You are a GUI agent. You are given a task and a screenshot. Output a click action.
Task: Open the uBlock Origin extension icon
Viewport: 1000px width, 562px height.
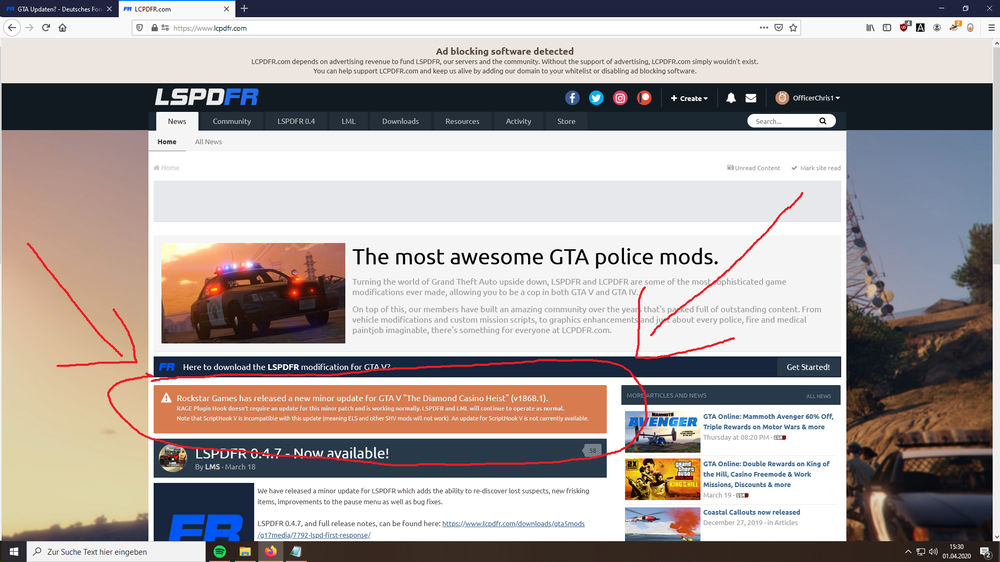(904, 27)
